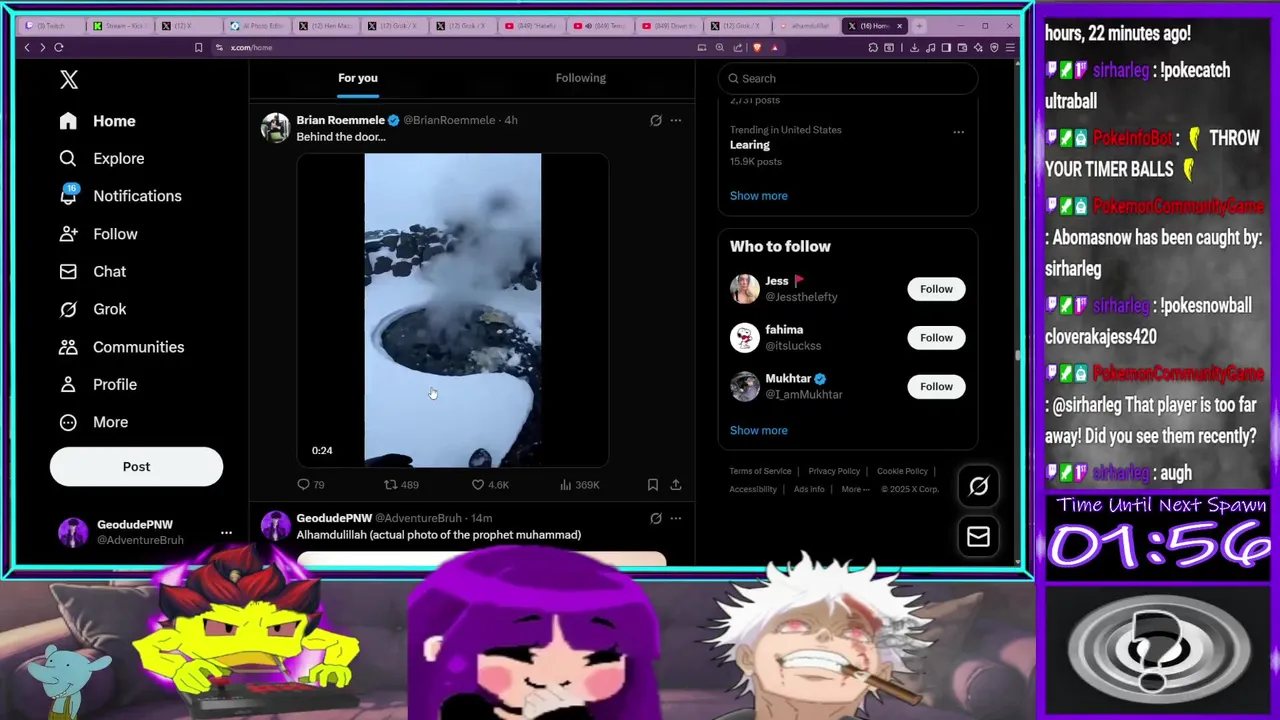
Task: Go to Communities in the sidebar
Action: pyautogui.click(x=121, y=347)
